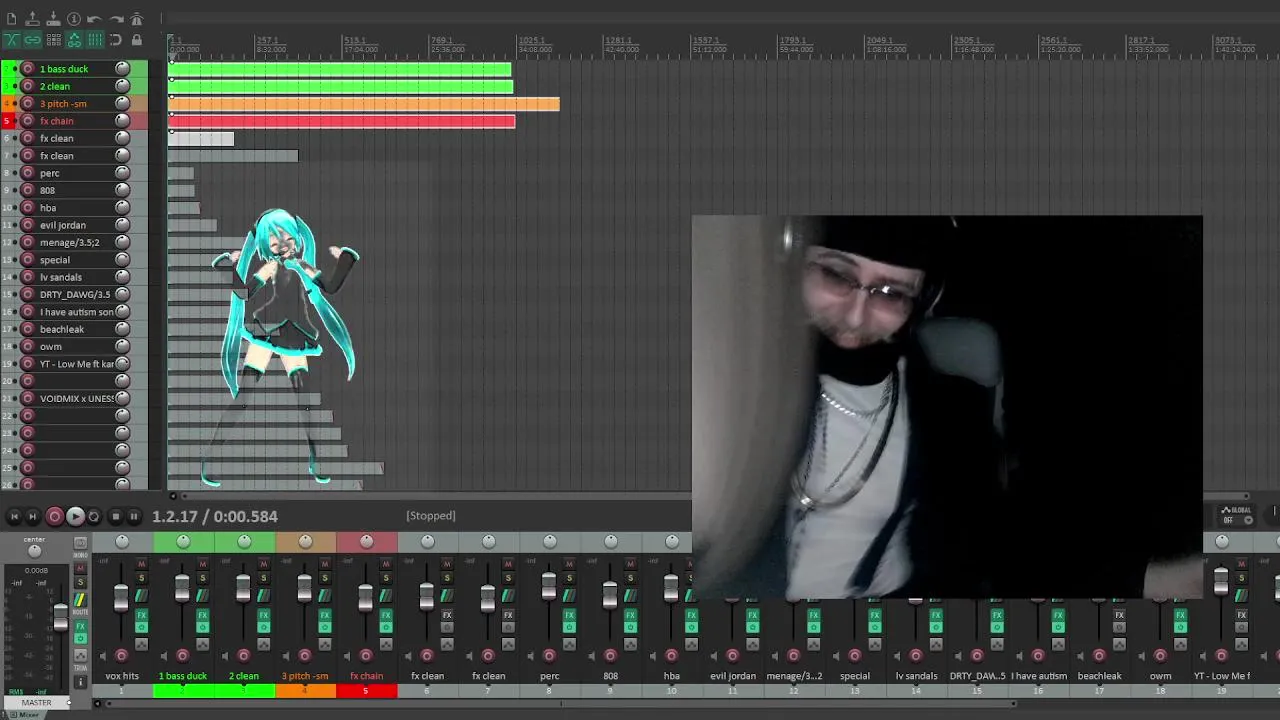This screenshot has width=1280, height=720.
Task: Record-arm the 'perc' track in track list
Action: (28, 173)
